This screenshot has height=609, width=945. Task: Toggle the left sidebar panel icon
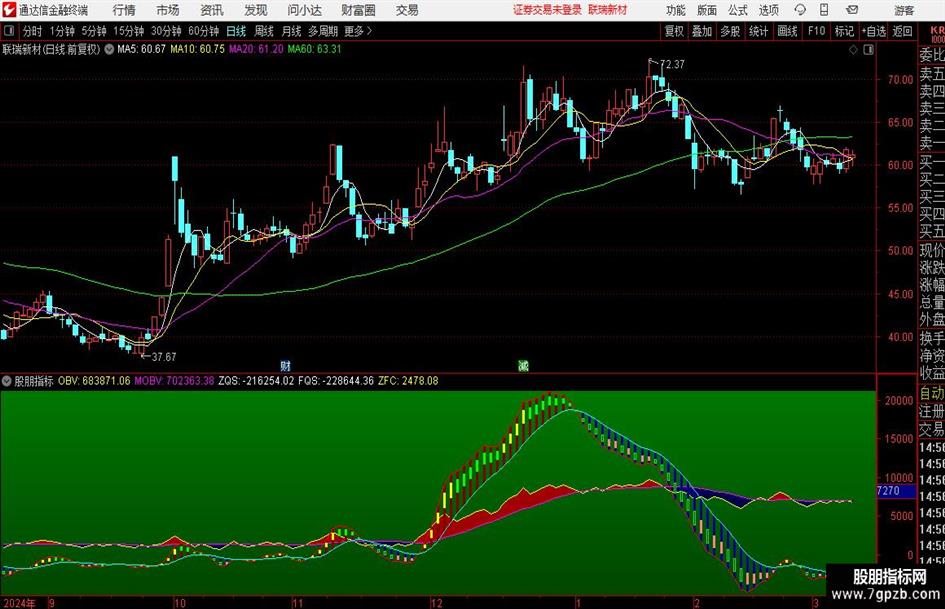[9, 31]
